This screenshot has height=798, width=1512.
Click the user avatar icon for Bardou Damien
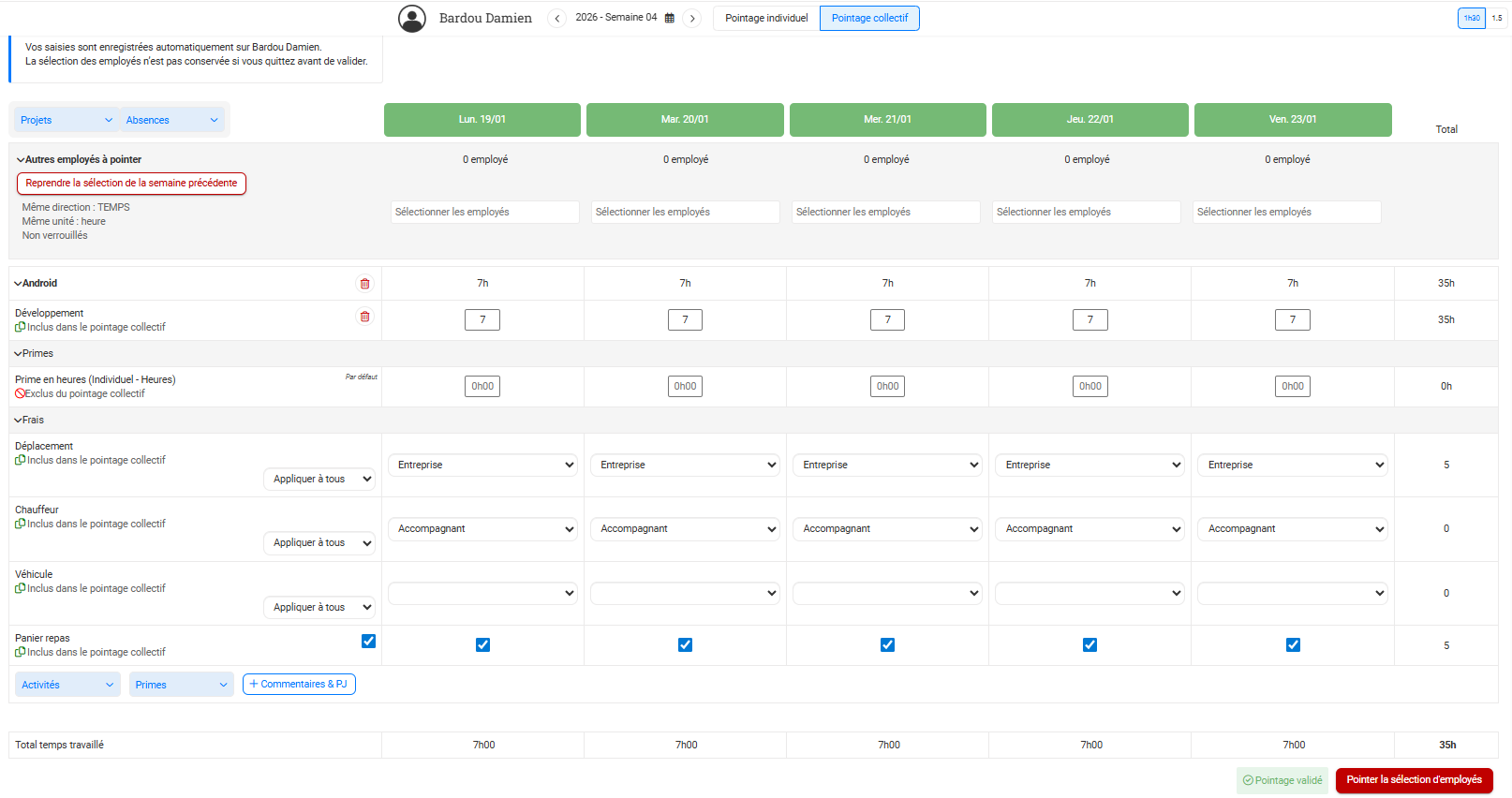click(412, 19)
